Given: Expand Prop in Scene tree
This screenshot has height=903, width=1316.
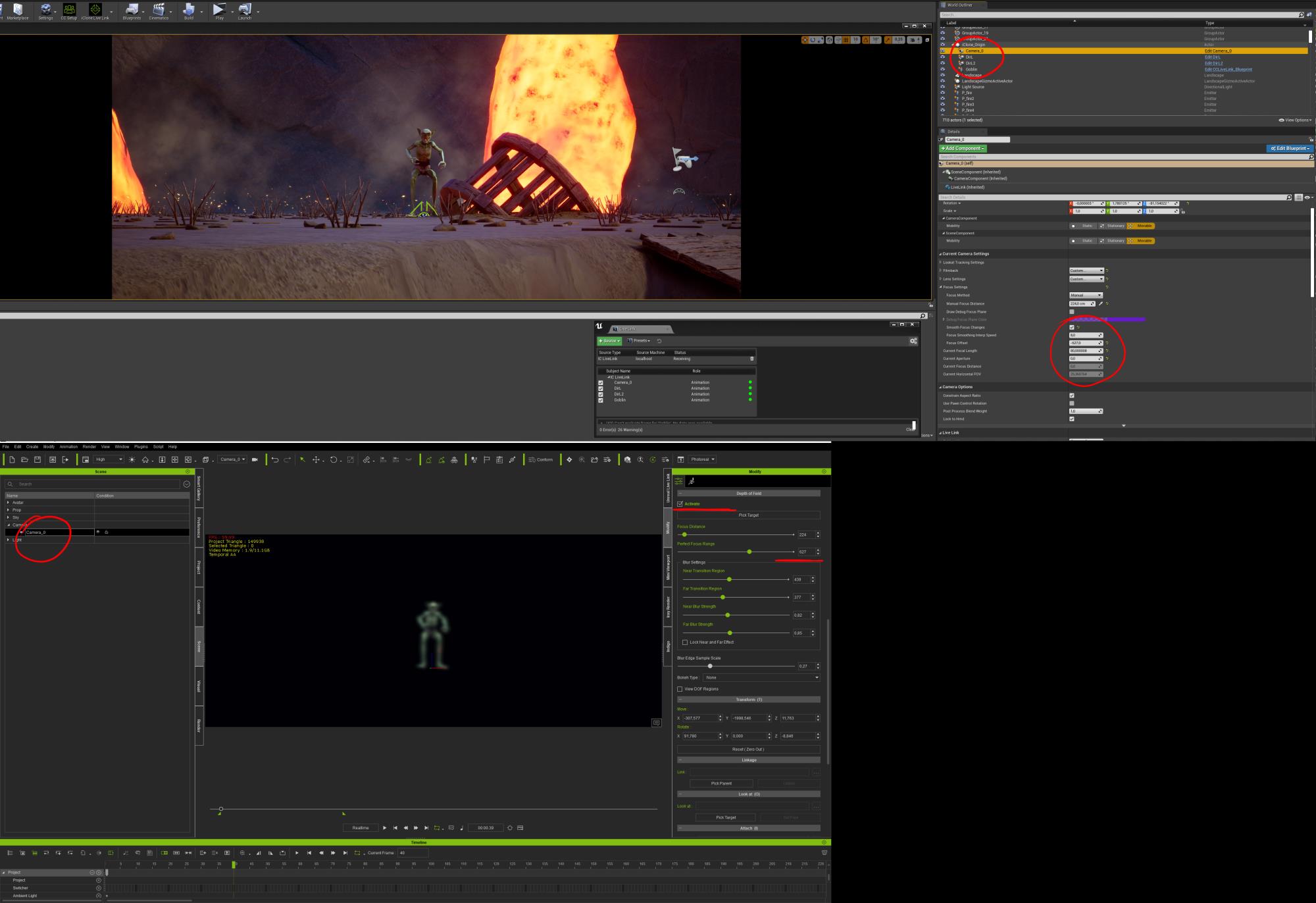Looking at the screenshot, I should click(x=8, y=509).
